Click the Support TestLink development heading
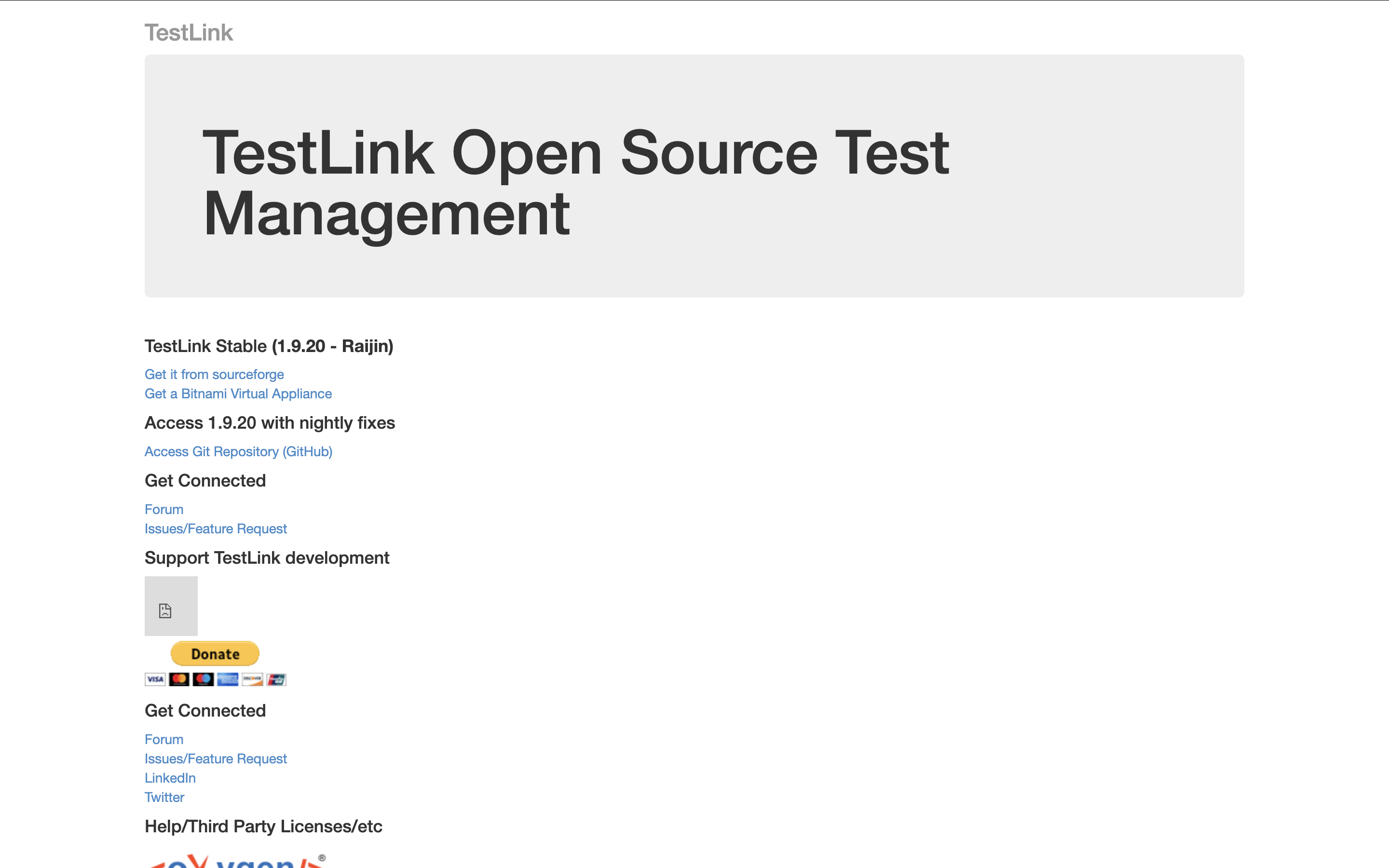The image size is (1389, 868). [x=267, y=558]
